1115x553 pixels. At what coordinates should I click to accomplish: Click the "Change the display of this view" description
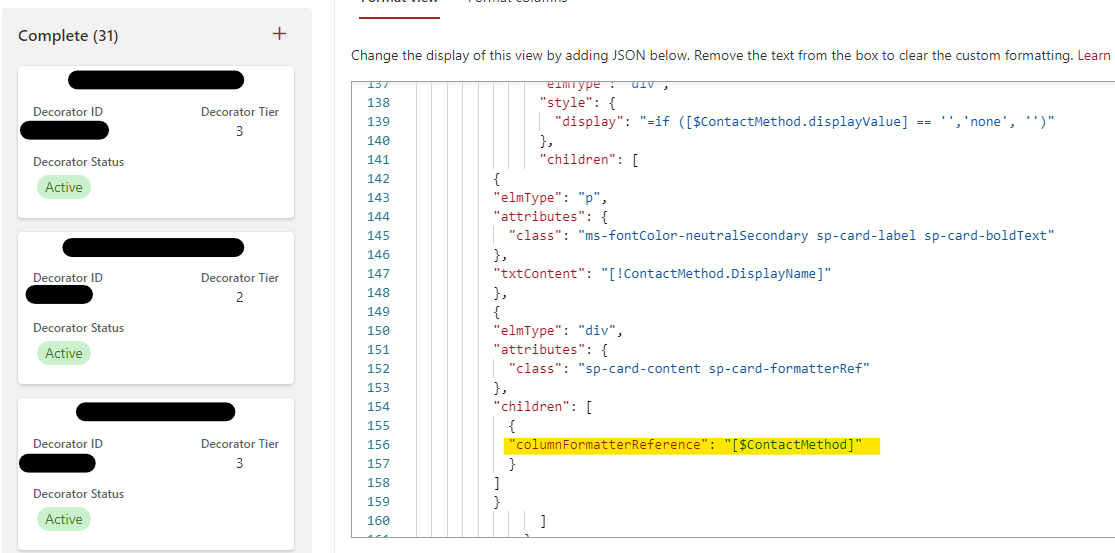click(712, 55)
